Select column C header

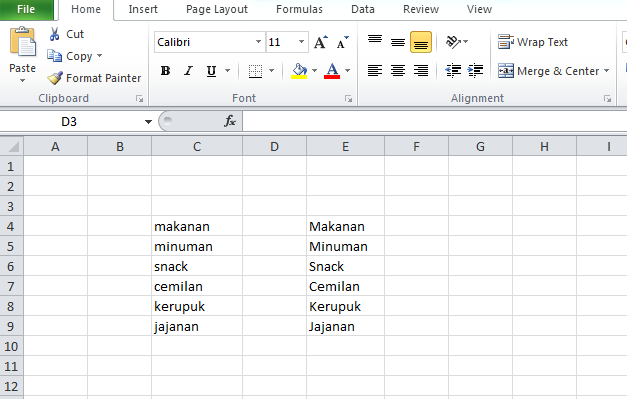197,146
